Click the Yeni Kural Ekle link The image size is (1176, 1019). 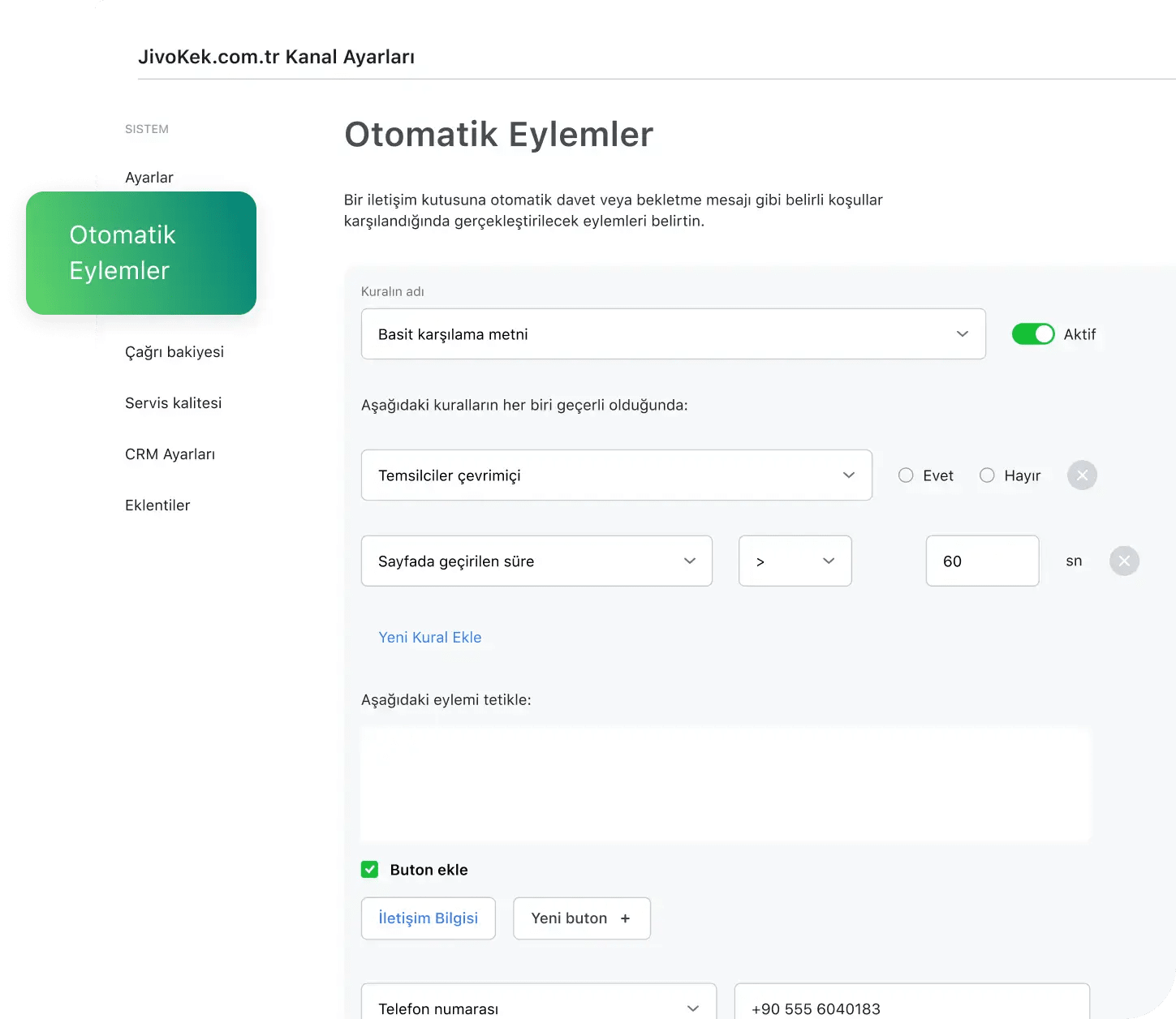tap(430, 638)
